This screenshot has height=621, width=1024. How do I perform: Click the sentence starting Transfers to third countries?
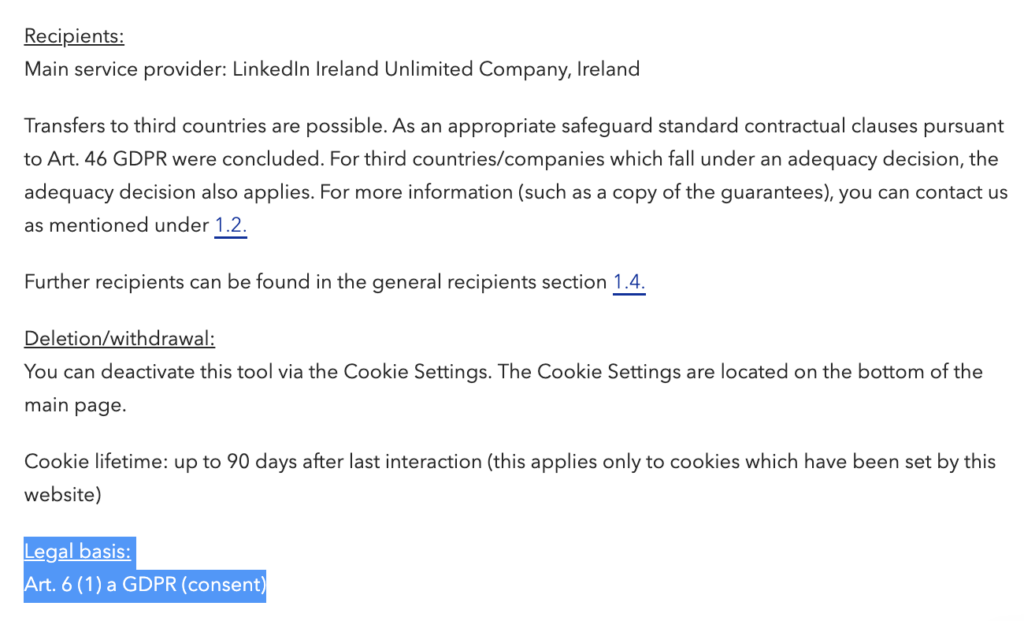coord(206,126)
